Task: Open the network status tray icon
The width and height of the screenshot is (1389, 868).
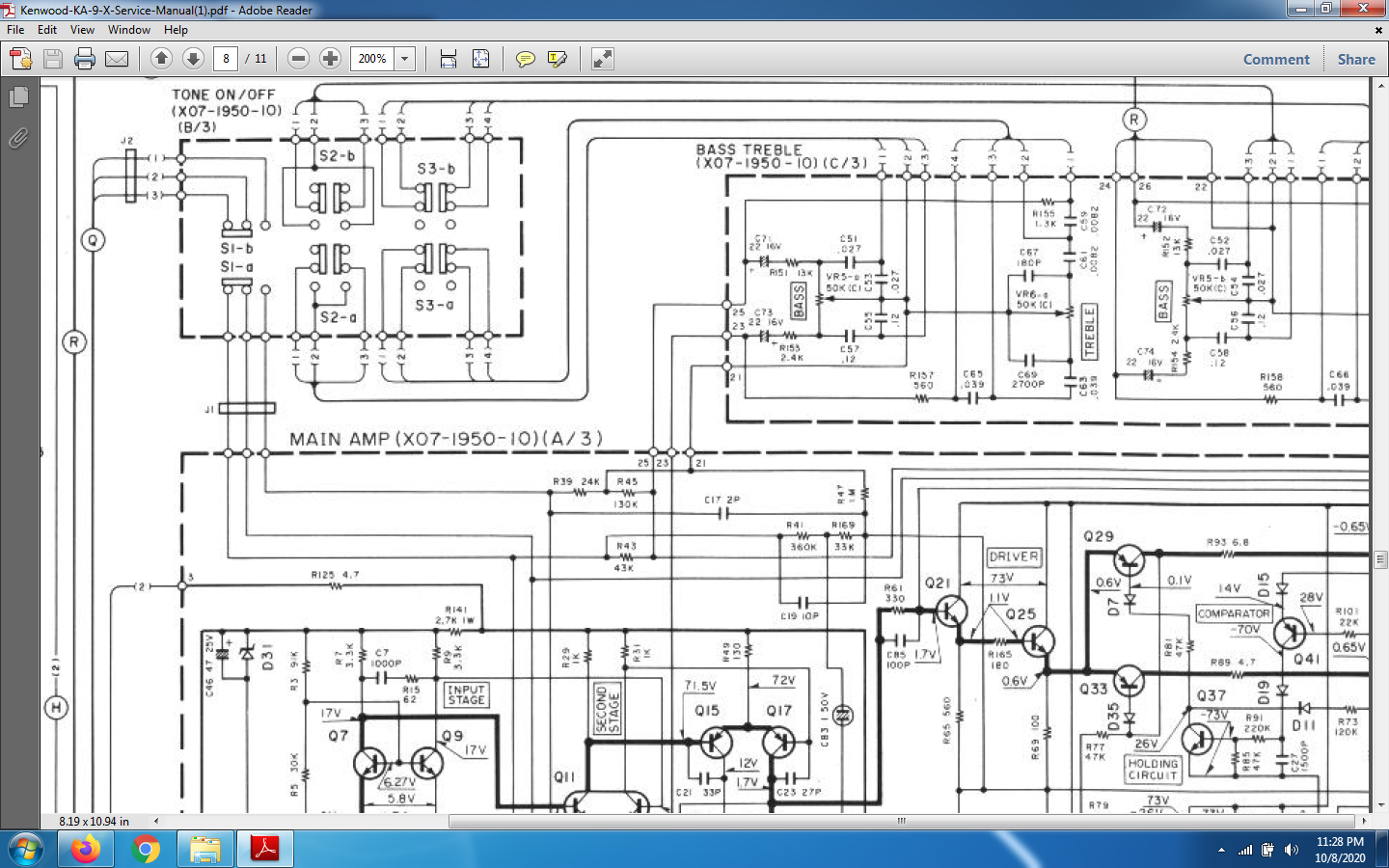Action: [1245, 850]
